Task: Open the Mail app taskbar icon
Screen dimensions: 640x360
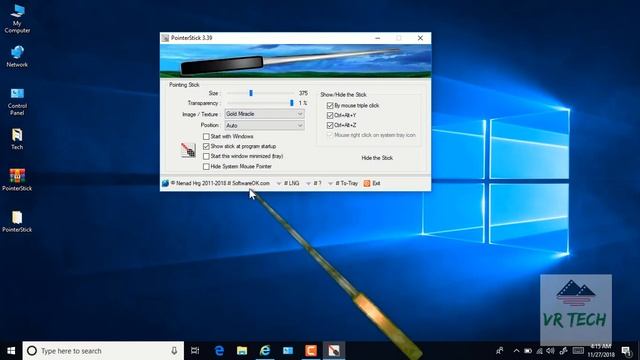Action: (x=288, y=351)
